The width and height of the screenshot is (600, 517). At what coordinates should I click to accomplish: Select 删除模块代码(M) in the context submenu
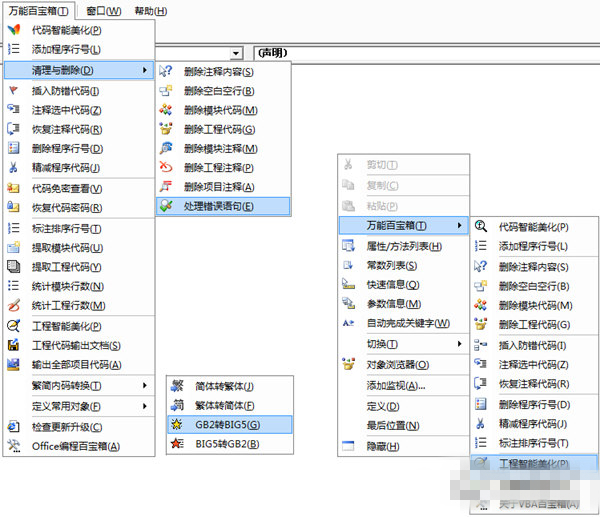534,305
